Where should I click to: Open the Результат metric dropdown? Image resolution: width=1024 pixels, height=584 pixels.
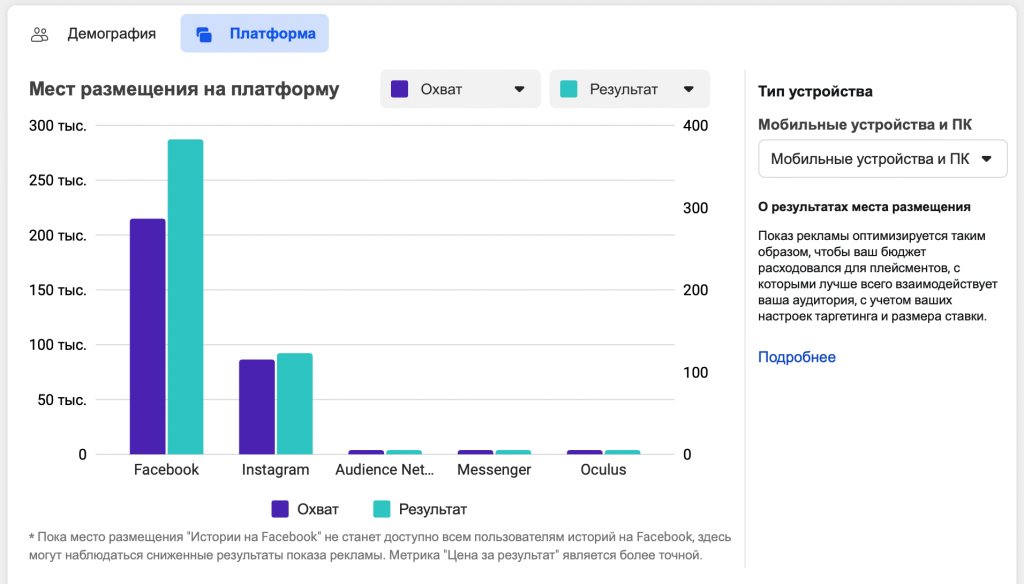point(629,89)
